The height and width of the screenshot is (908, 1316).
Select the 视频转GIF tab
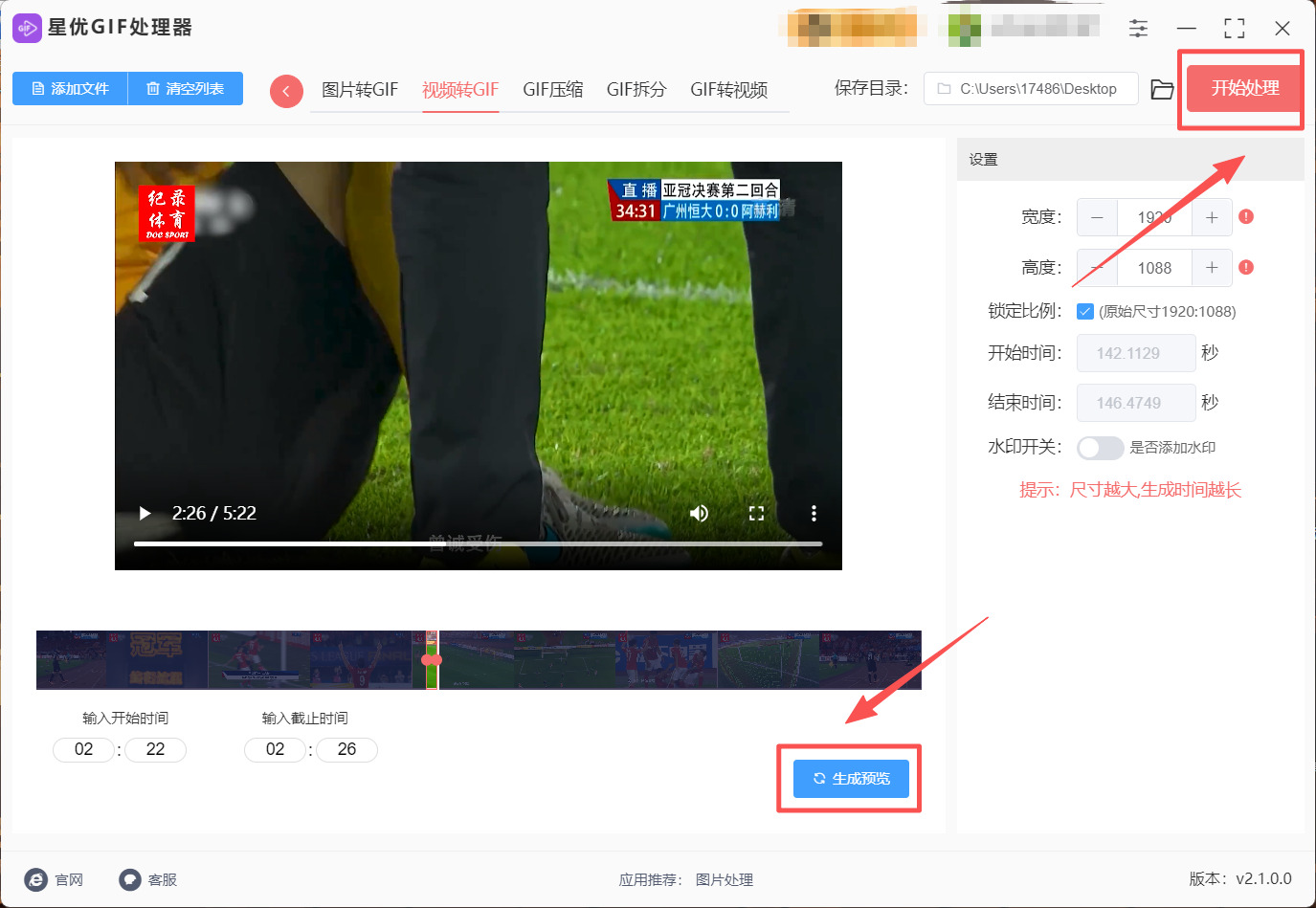[460, 90]
